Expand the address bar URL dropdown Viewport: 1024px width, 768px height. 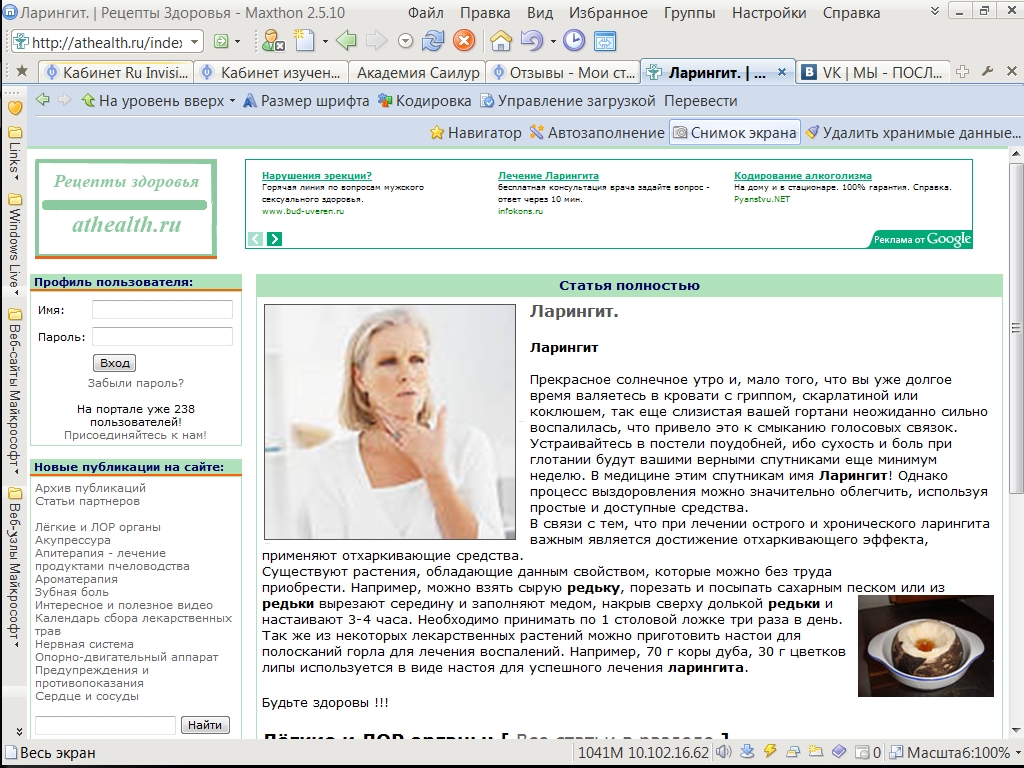pyautogui.click(x=194, y=42)
